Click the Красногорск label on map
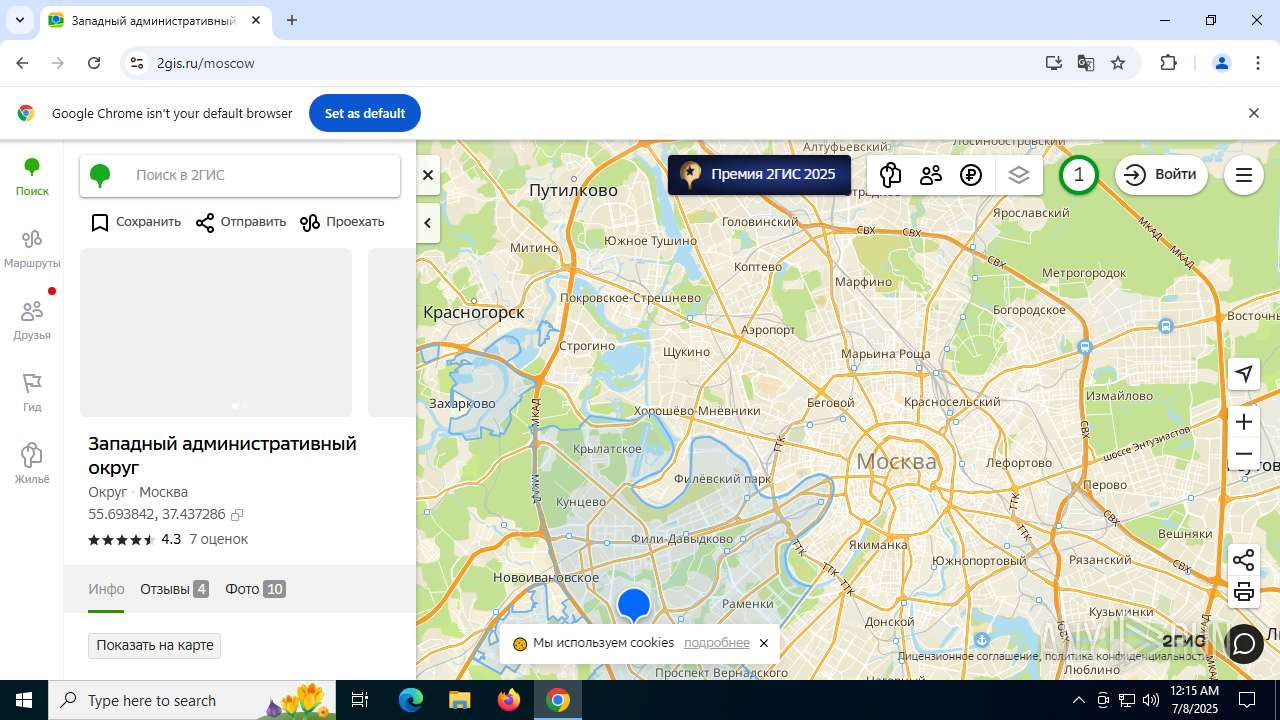Image resolution: width=1280 pixels, height=720 pixels. (x=474, y=313)
